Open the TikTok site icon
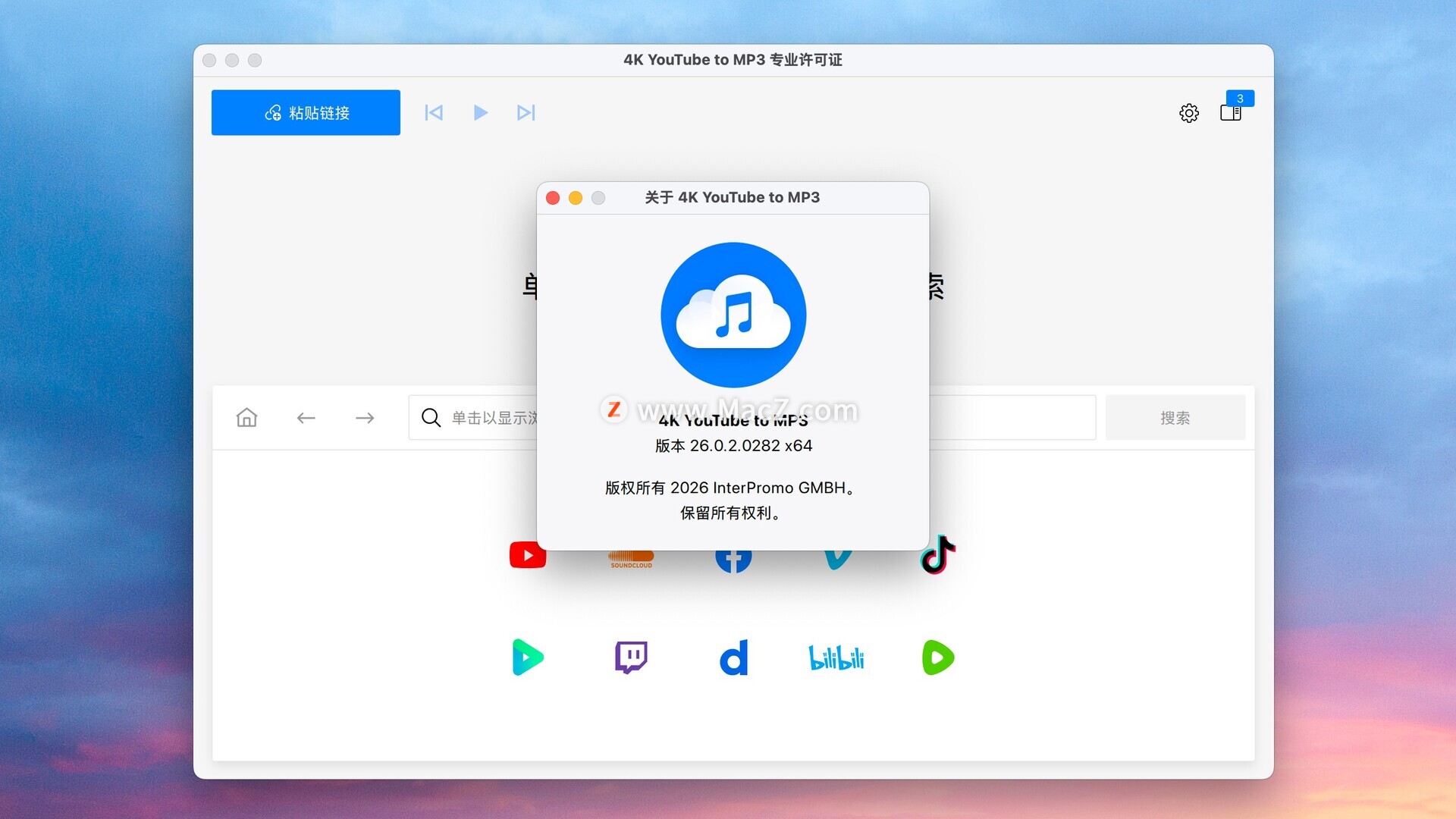Image resolution: width=1456 pixels, height=819 pixels. click(x=938, y=555)
